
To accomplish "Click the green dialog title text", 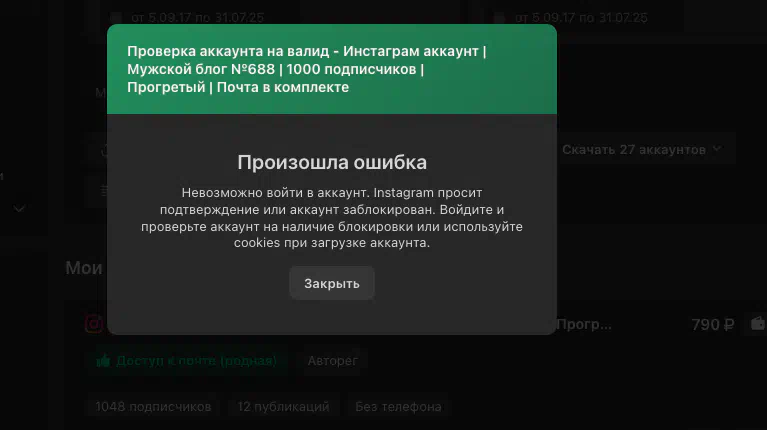I will tap(307, 69).
